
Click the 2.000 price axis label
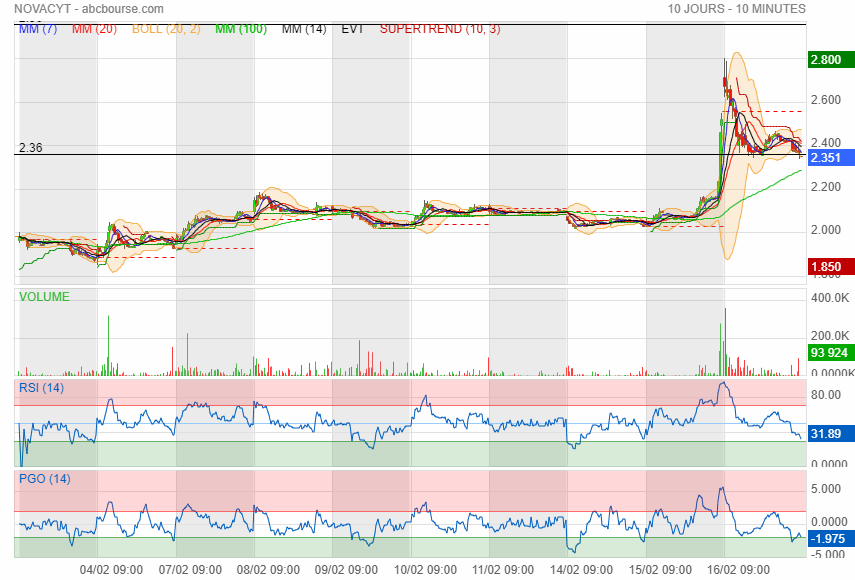pyautogui.click(x=826, y=229)
